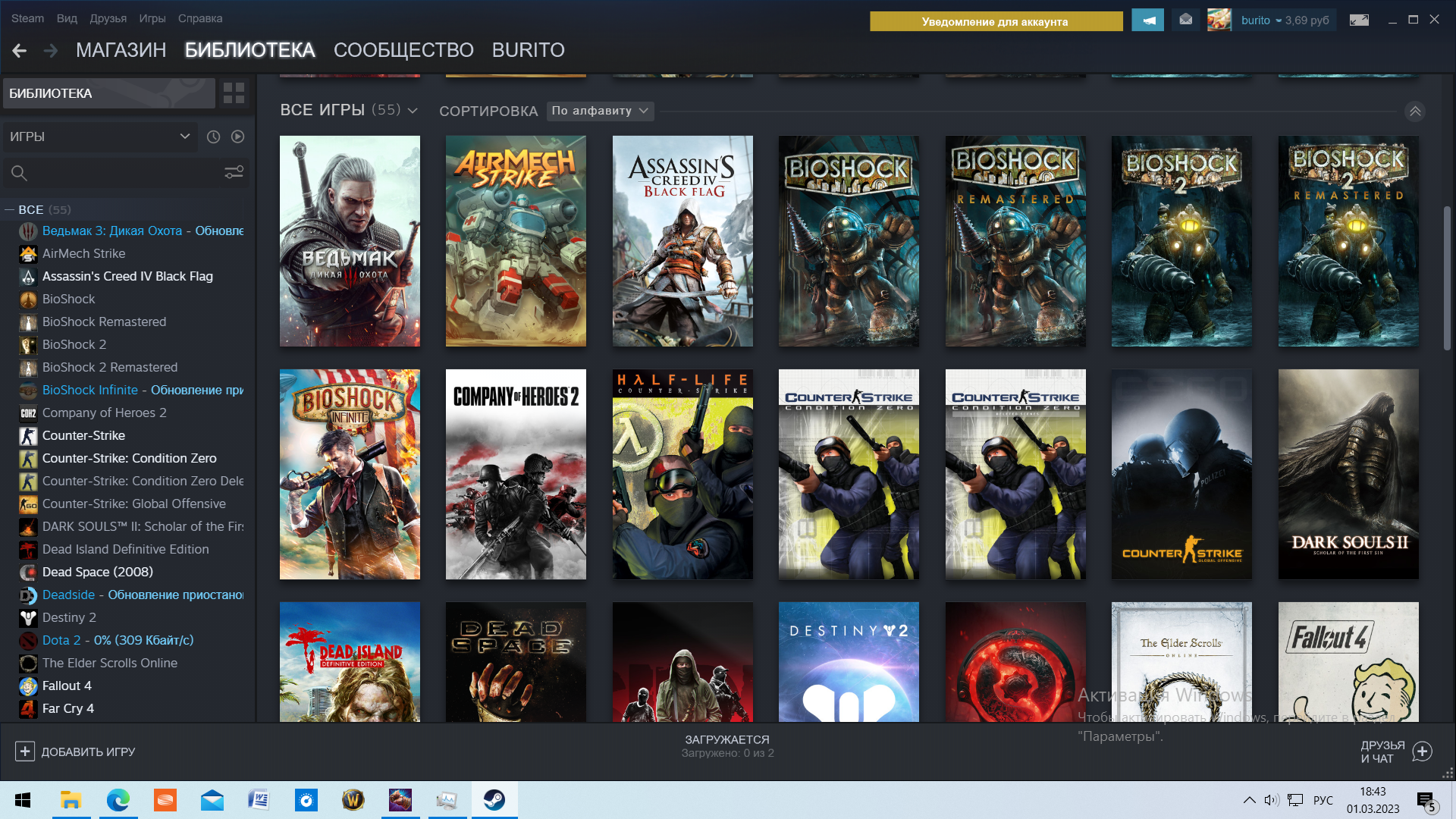Open the announcements megaphone icon
The width and height of the screenshot is (1456, 819).
point(1148,20)
